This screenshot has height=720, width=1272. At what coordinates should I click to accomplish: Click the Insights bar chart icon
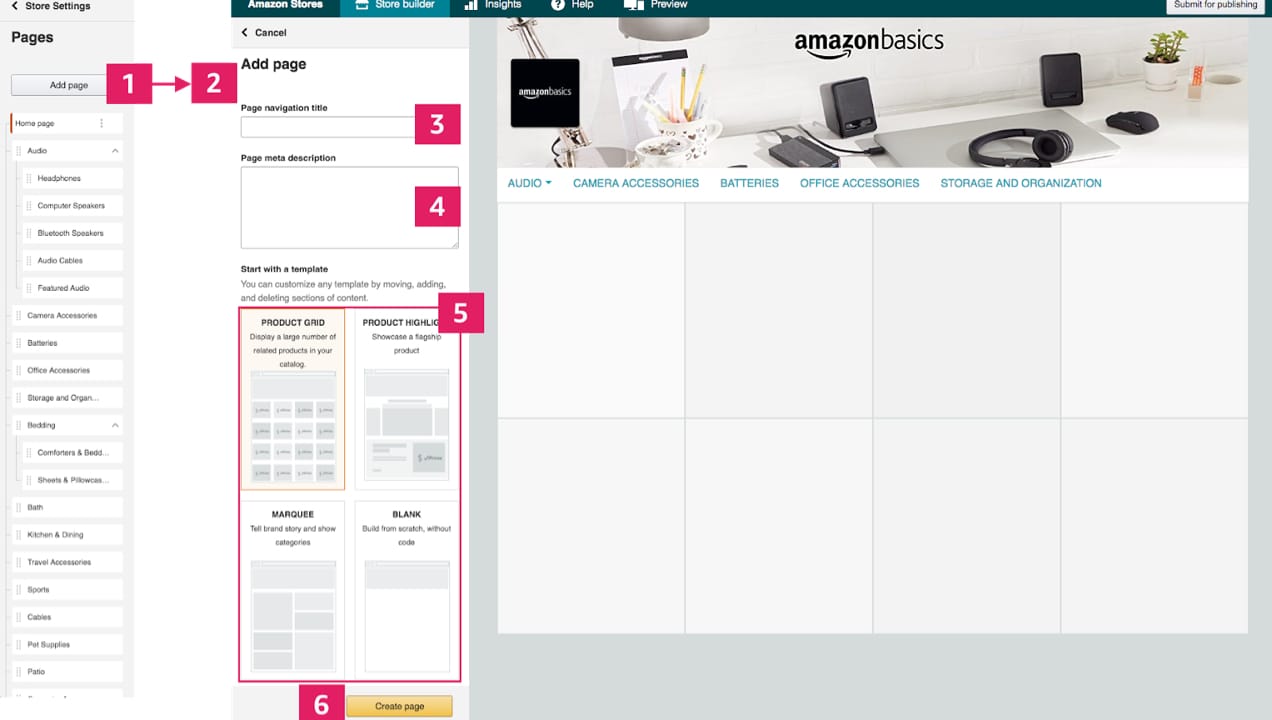471,5
